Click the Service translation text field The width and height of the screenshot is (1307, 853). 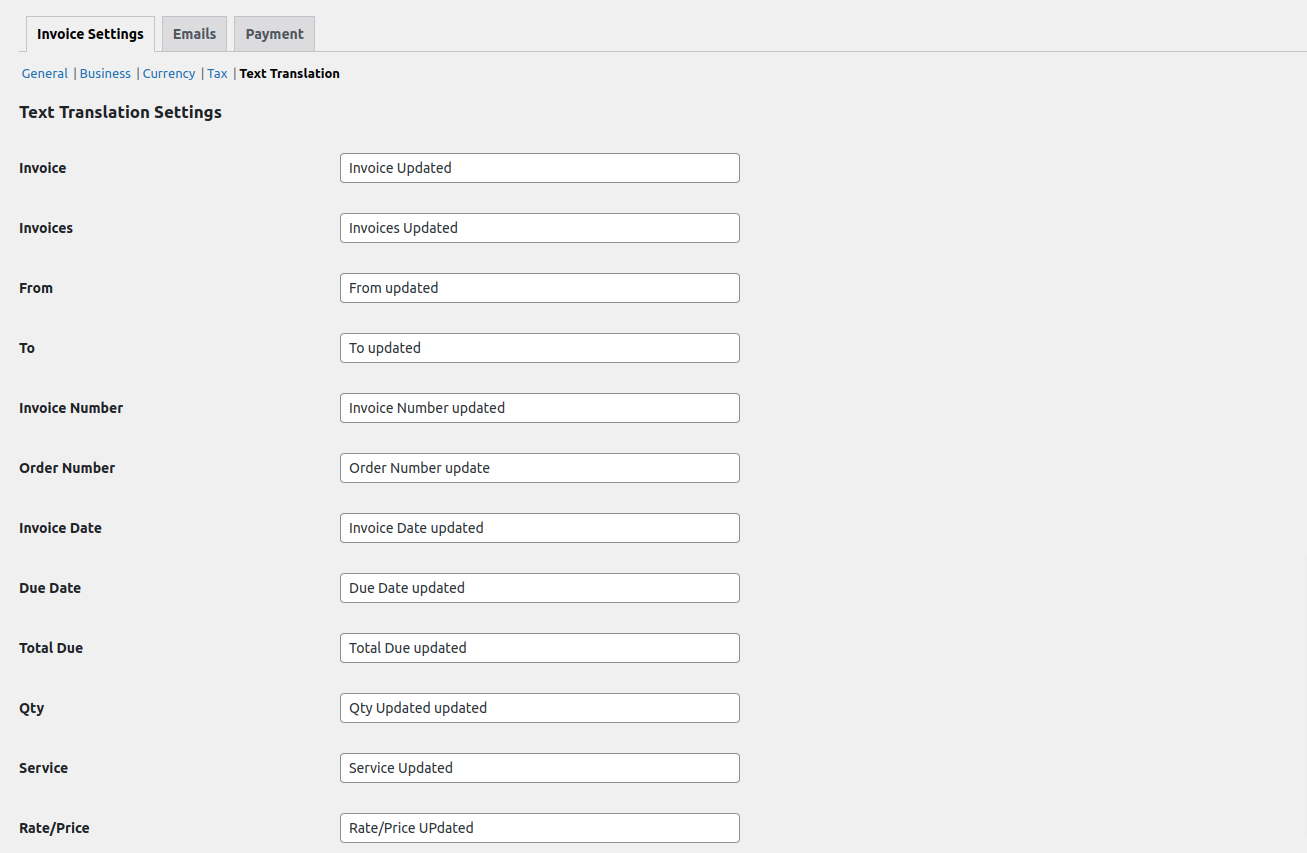(x=539, y=768)
